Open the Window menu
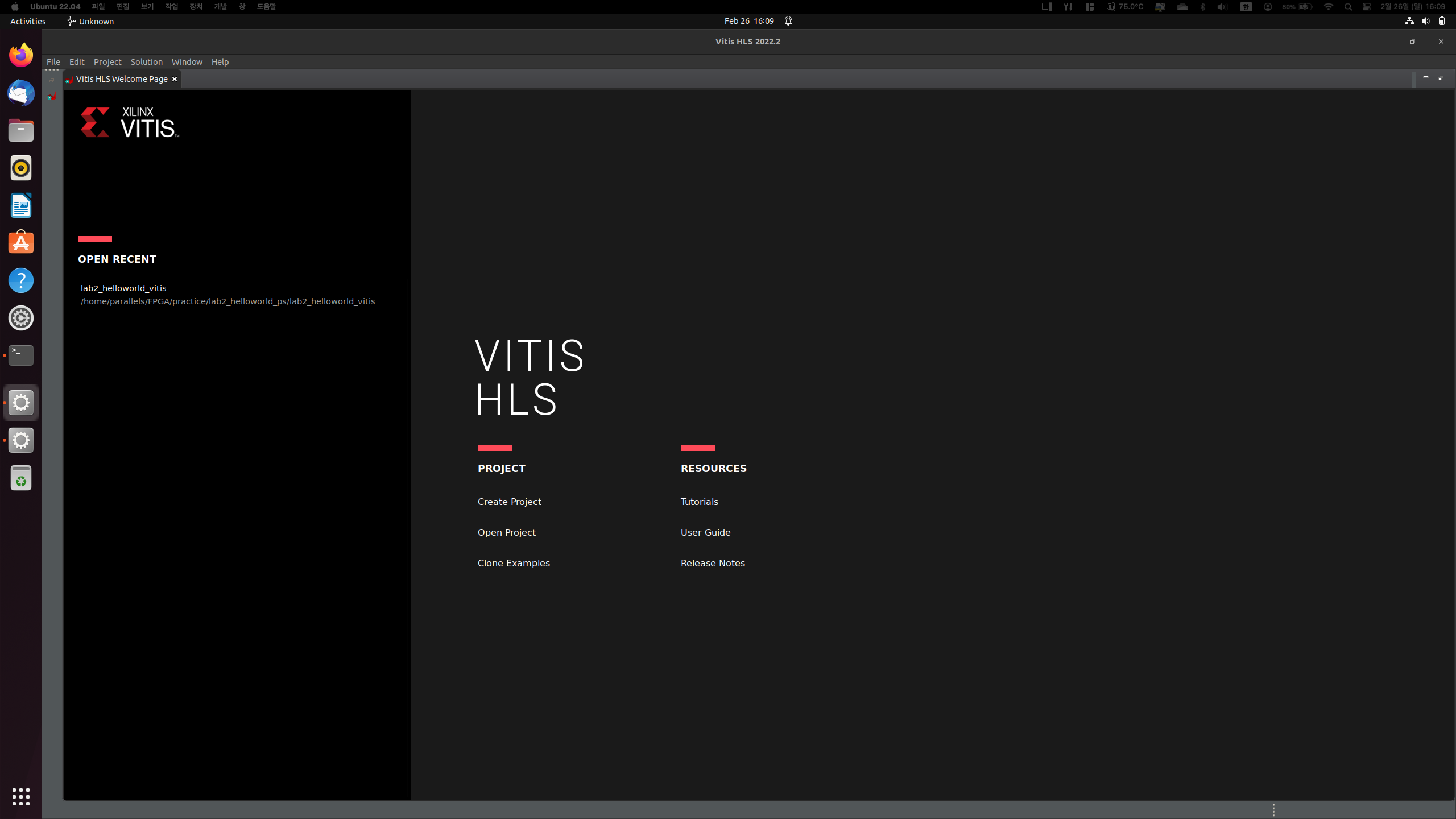 point(187,61)
